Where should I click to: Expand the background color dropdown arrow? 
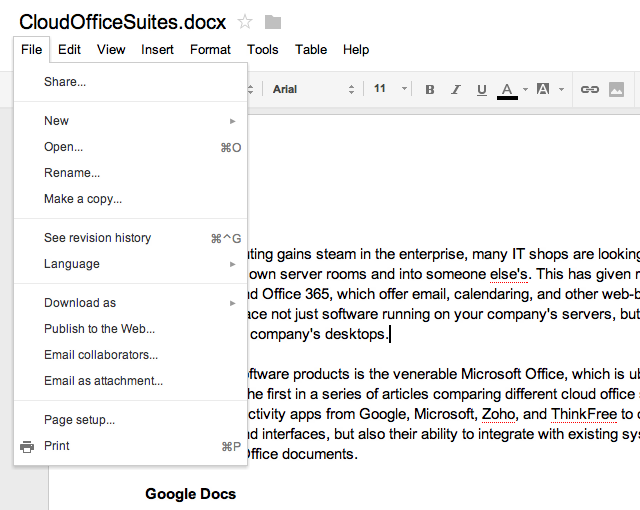click(562, 89)
